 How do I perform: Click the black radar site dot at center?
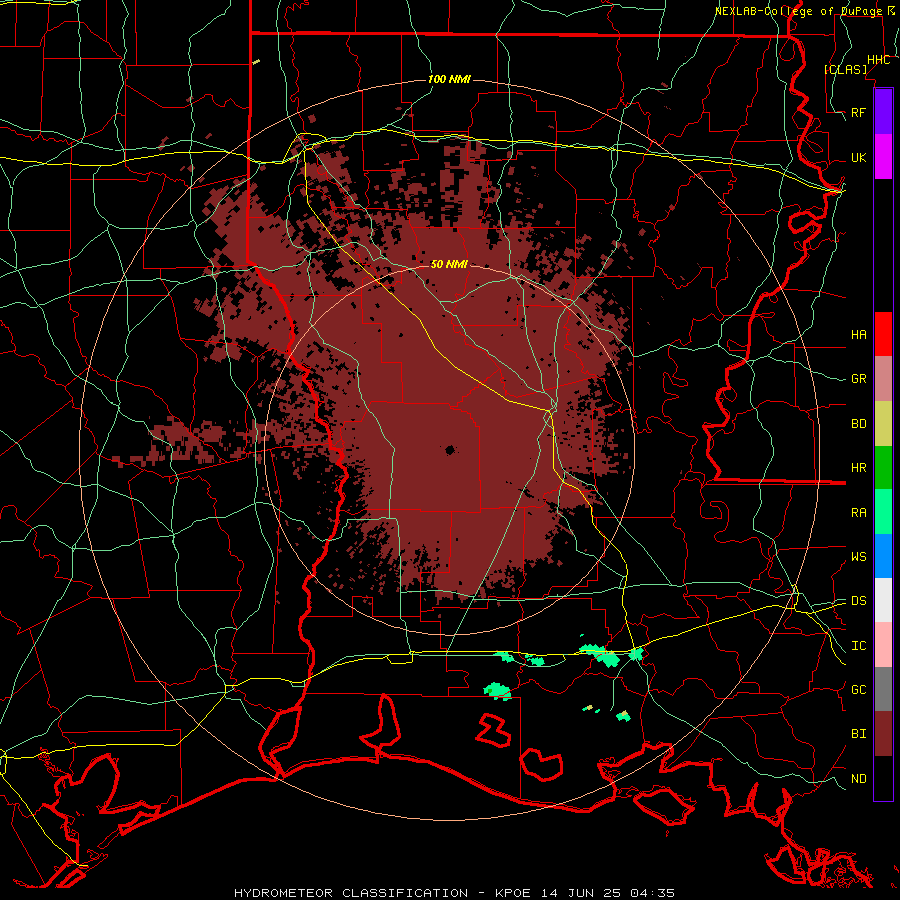(450, 450)
